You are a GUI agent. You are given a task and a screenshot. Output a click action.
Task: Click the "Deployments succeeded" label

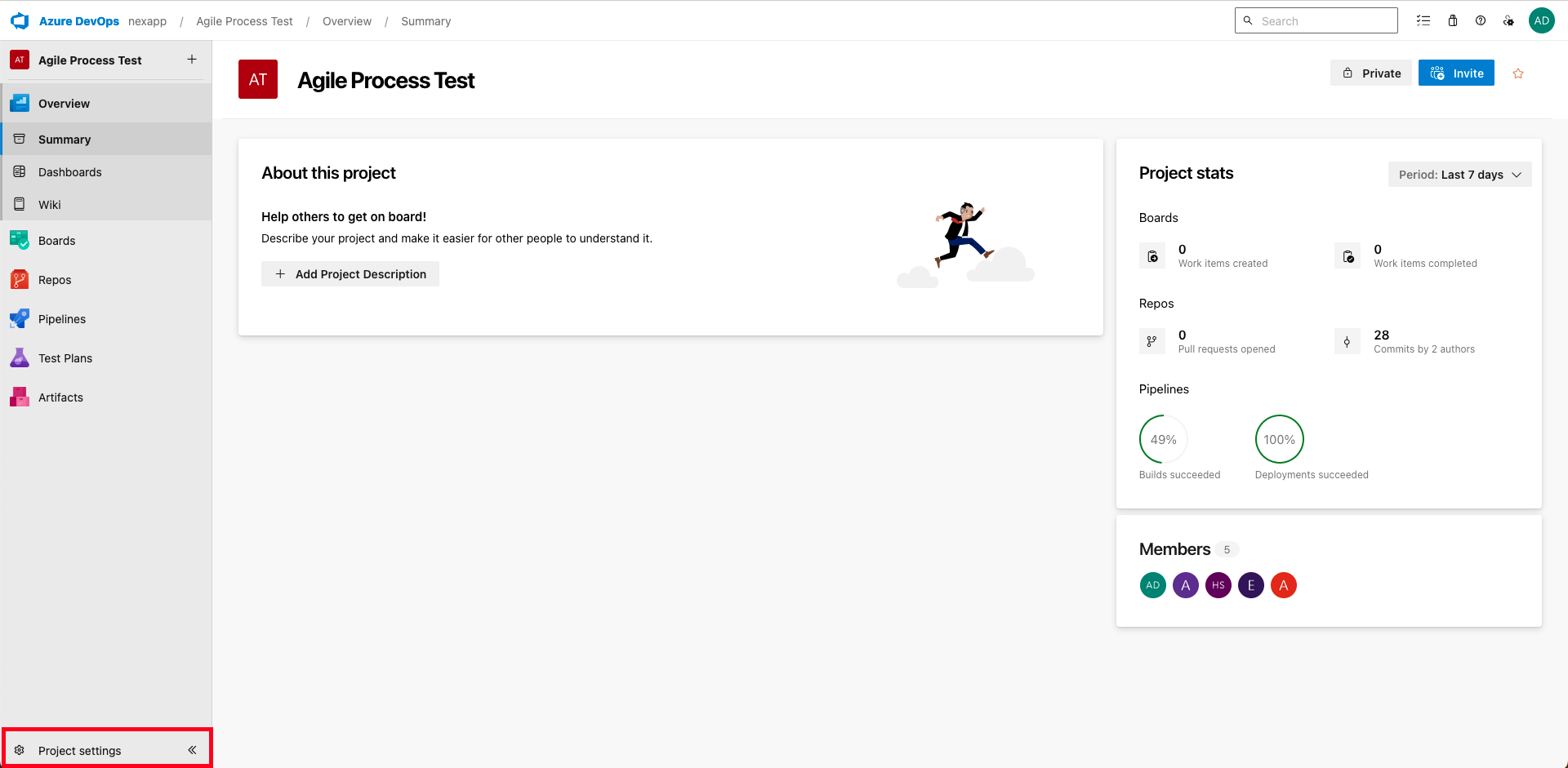[x=1312, y=475]
